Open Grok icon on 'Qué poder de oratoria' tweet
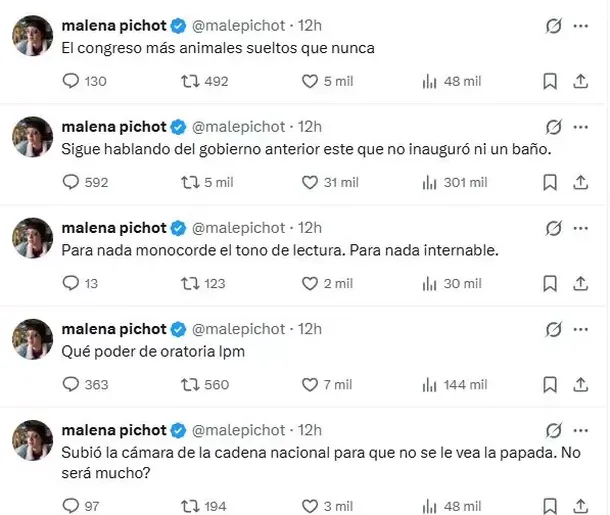The height and width of the screenshot is (515, 610). pos(553,329)
